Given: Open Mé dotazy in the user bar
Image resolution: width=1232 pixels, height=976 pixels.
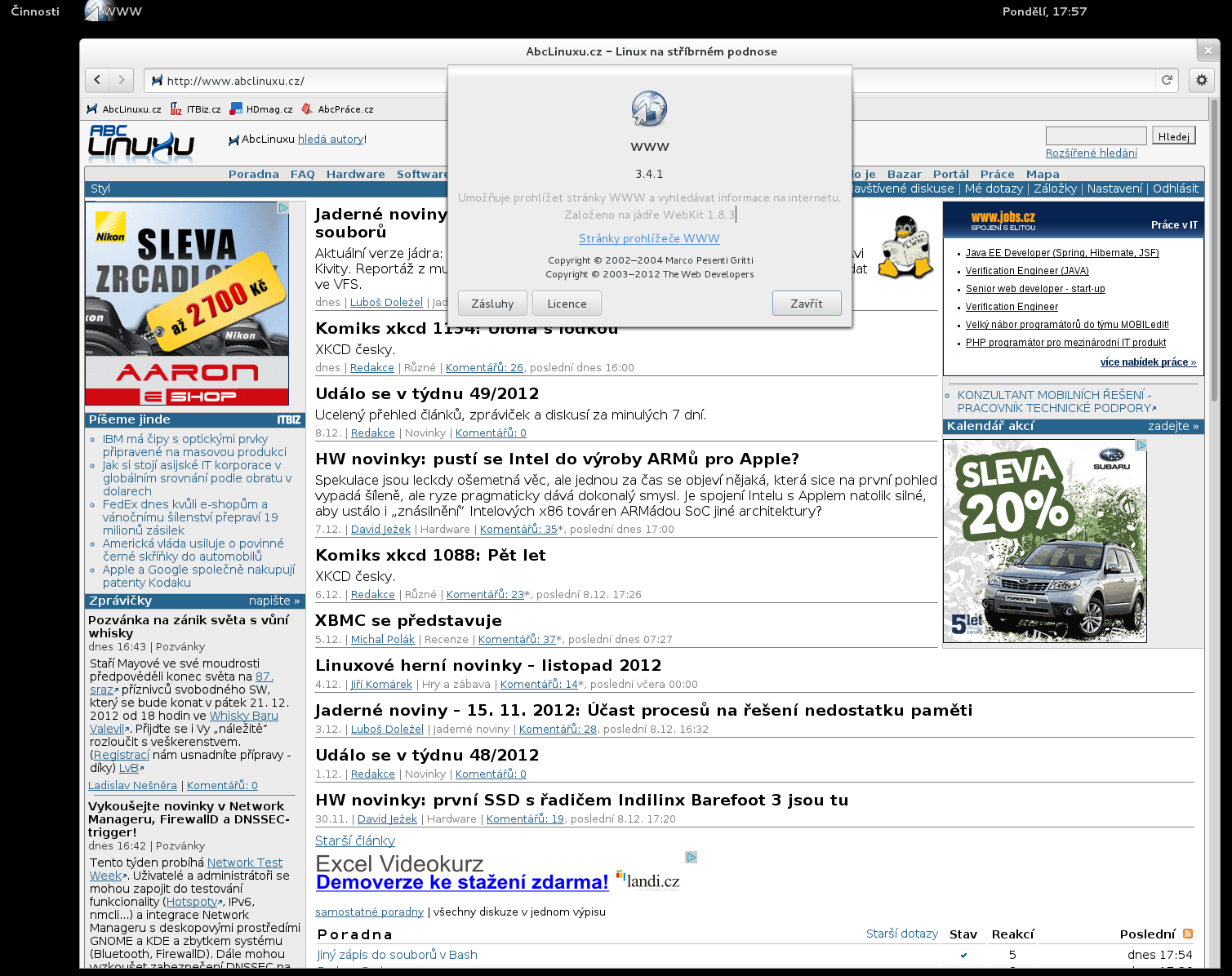Looking at the screenshot, I should (994, 189).
